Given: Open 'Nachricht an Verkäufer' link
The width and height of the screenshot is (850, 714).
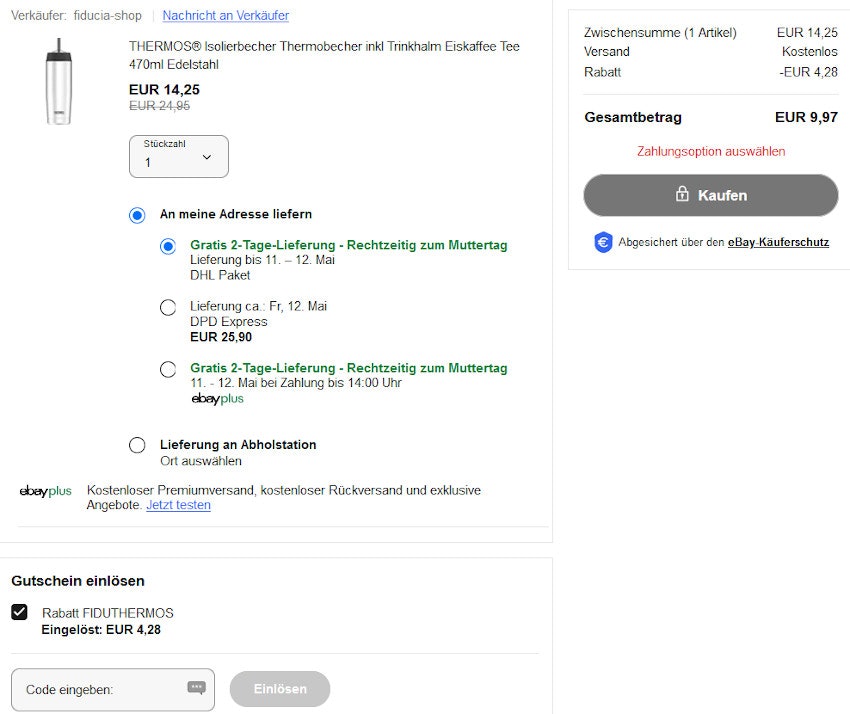Looking at the screenshot, I should (x=226, y=16).
